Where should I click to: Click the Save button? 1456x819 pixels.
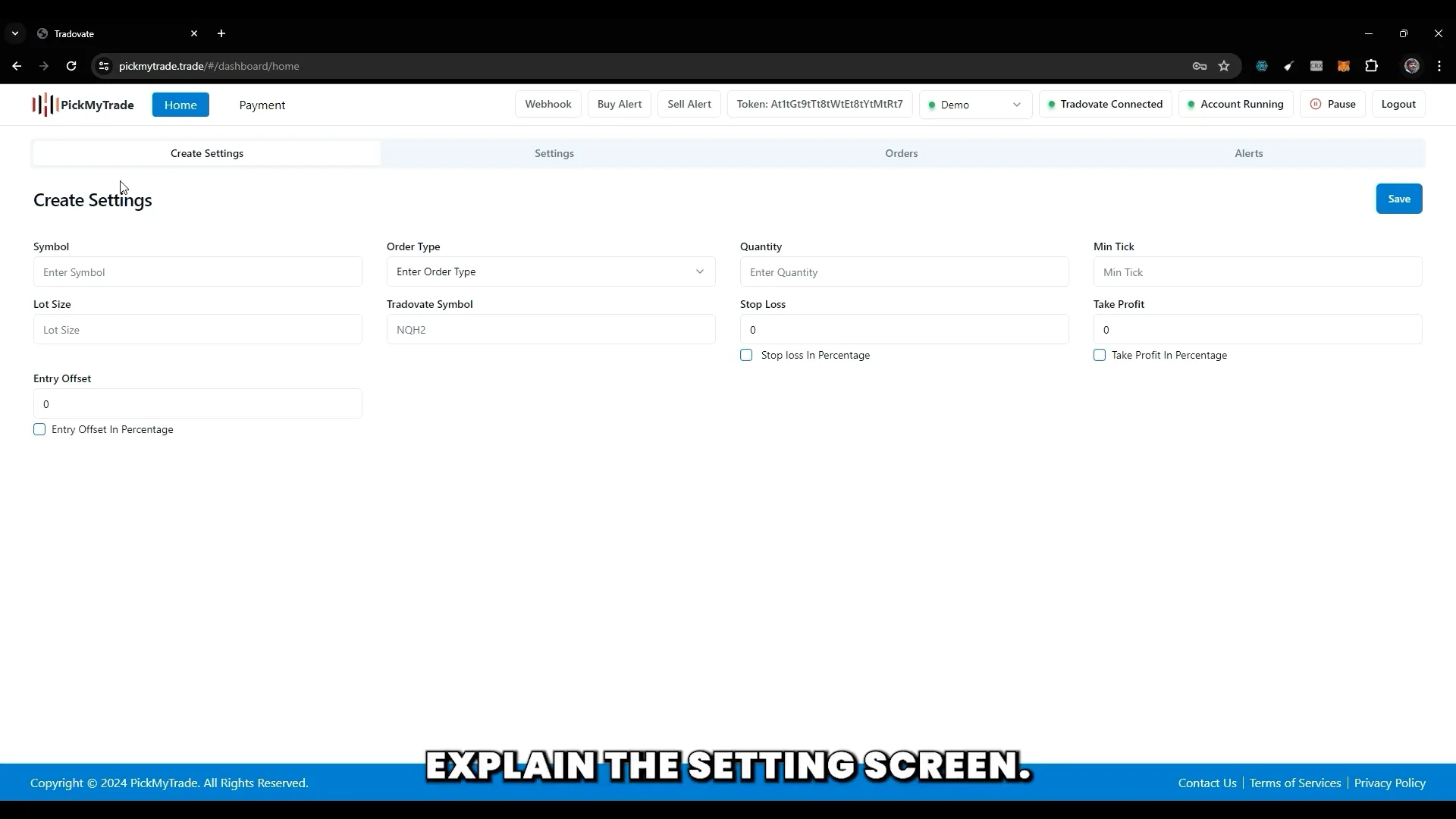pyautogui.click(x=1399, y=199)
